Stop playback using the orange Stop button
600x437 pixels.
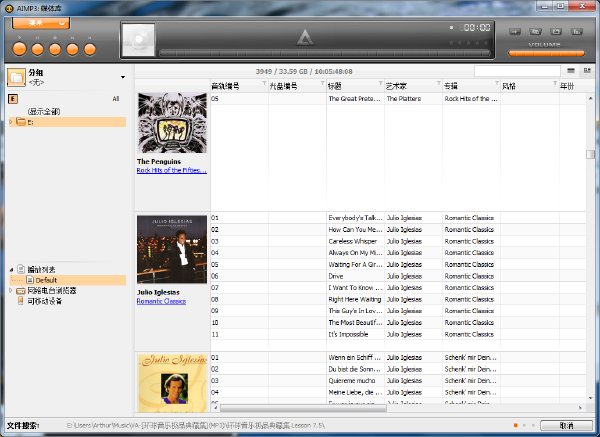tap(55, 49)
